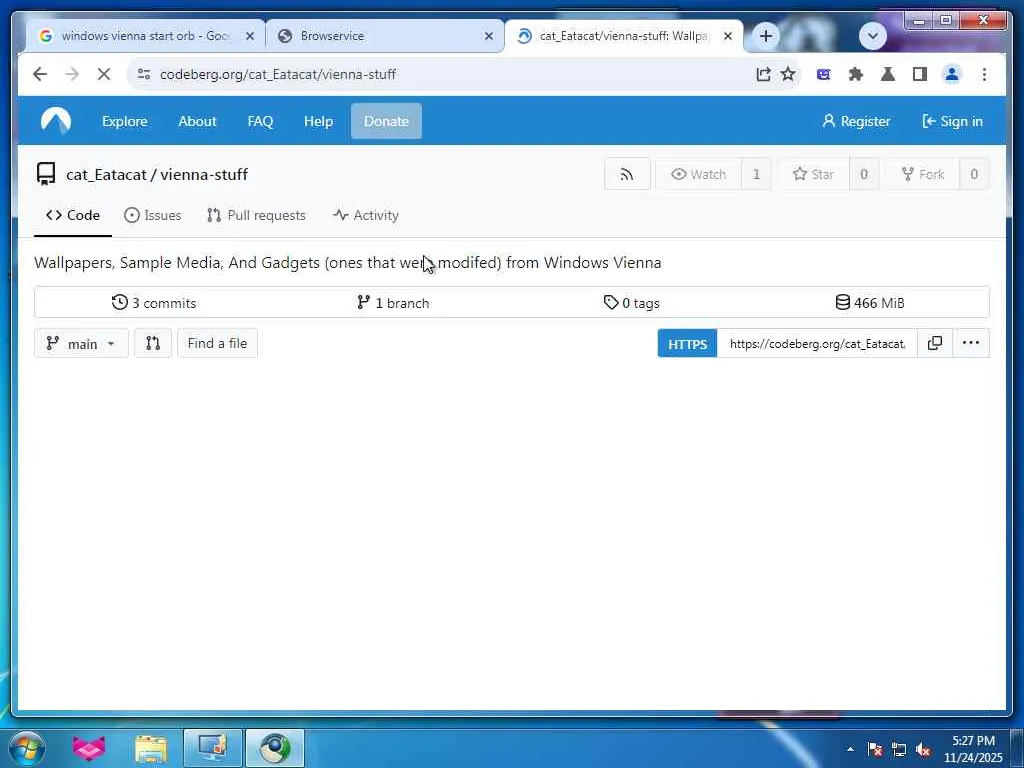Click the browser back arrow
This screenshot has height=768, width=1024.
(x=40, y=74)
